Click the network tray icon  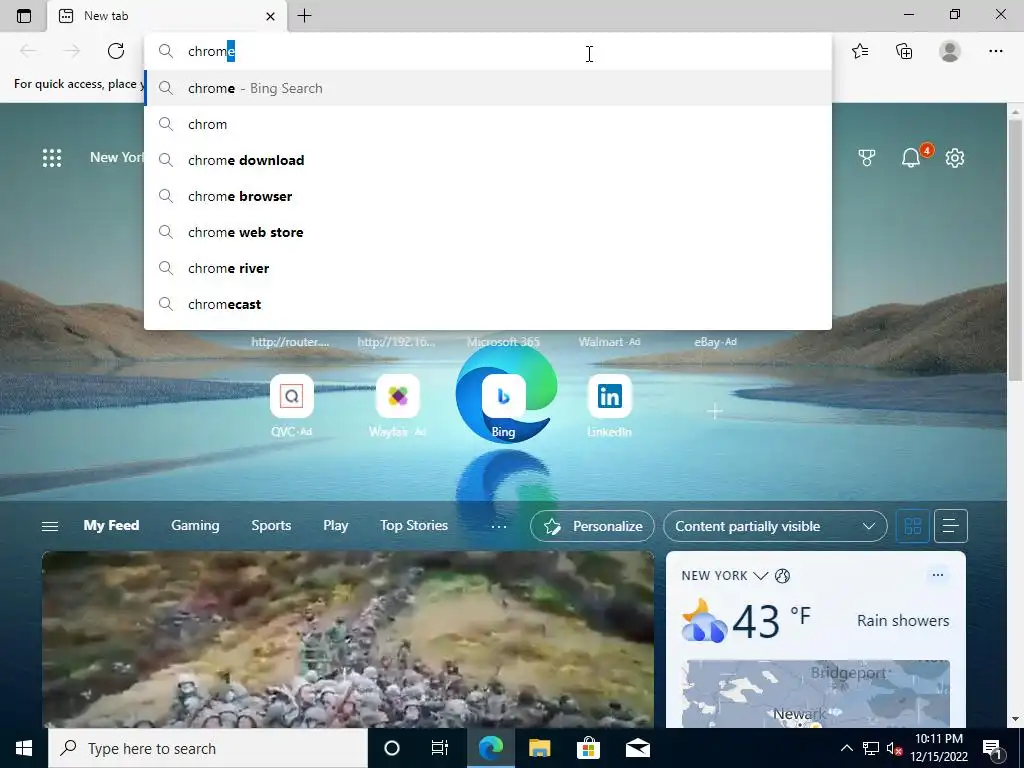pos(871,748)
